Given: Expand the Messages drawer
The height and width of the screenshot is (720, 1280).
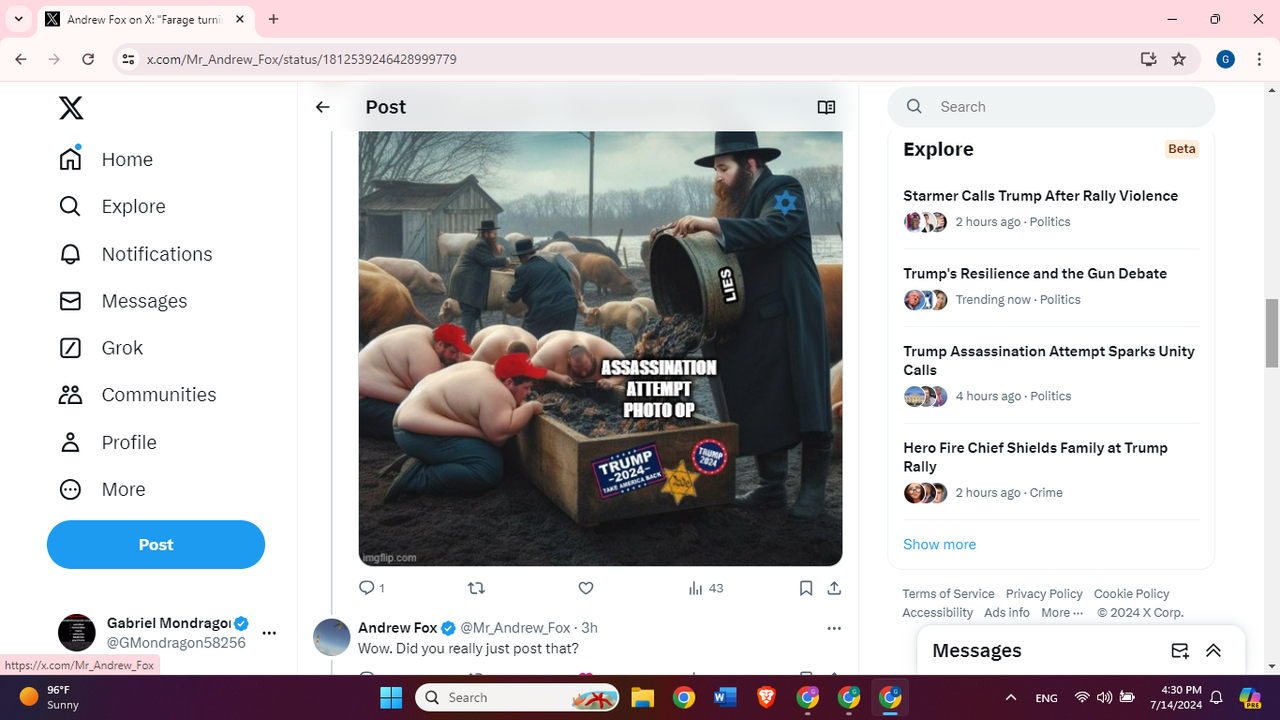Looking at the screenshot, I should [1213, 651].
